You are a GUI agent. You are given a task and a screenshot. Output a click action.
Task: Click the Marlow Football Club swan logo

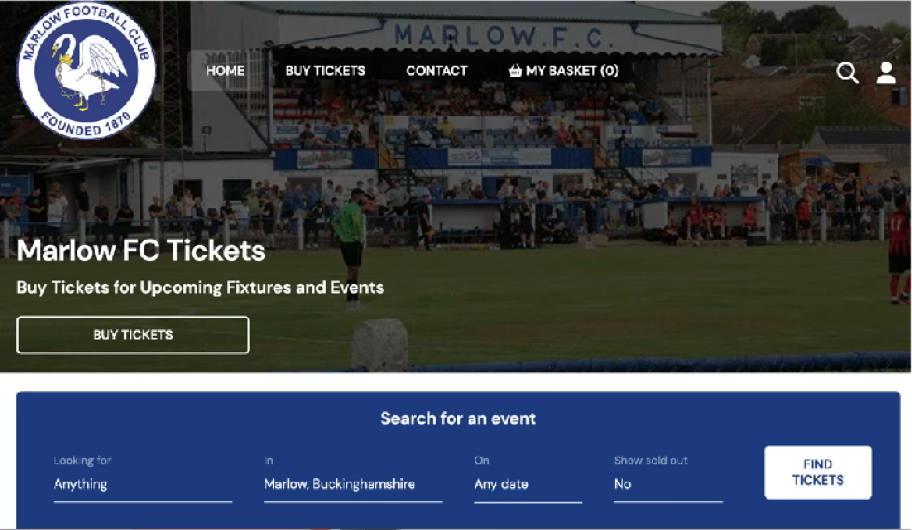click(87, 70)
